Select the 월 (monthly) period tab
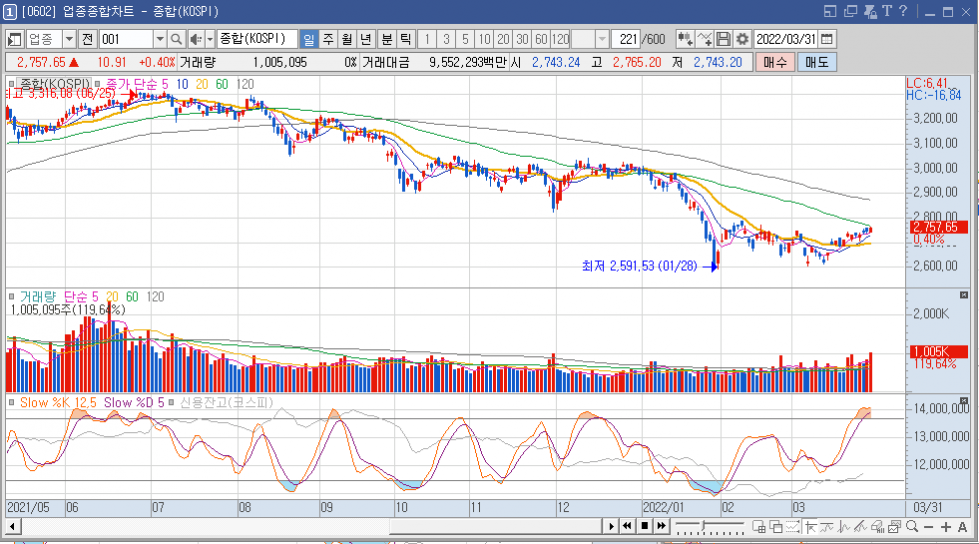 347,39
